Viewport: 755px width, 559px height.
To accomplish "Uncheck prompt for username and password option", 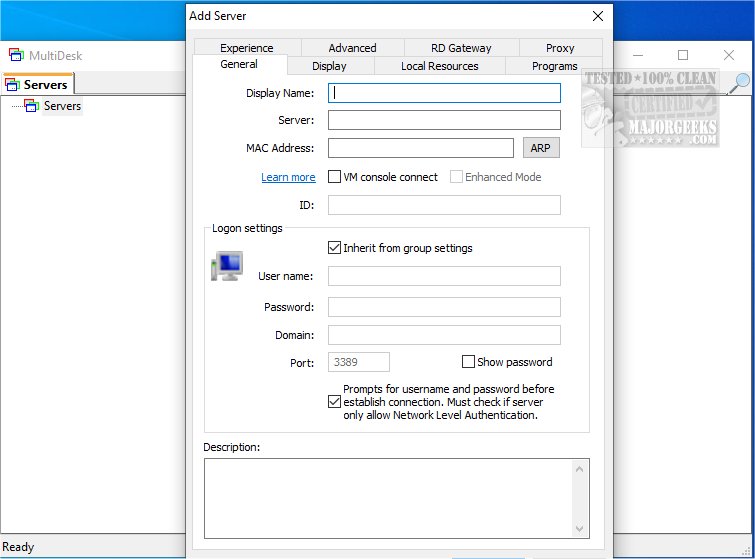I will pos(335,402).
